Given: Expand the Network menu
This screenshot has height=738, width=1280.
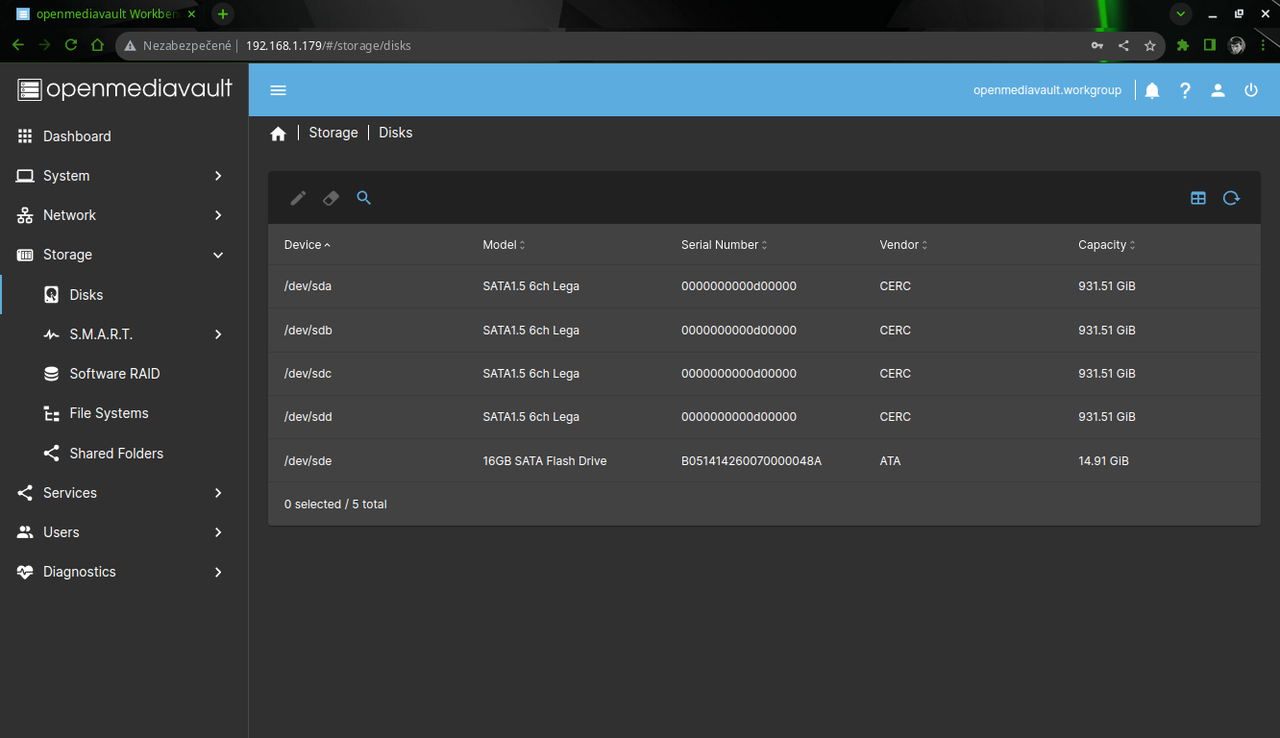Looking at the screenshot, I should point(124,215).
